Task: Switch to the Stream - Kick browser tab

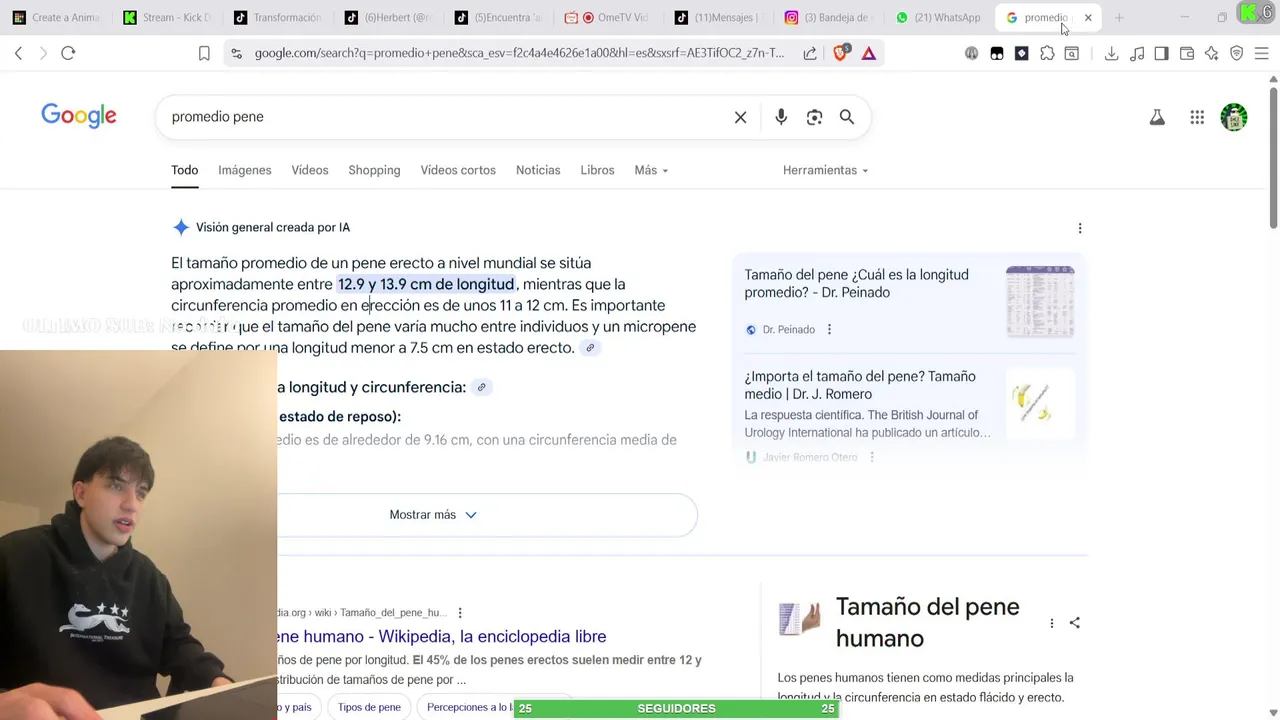Action: coord(167,17)
